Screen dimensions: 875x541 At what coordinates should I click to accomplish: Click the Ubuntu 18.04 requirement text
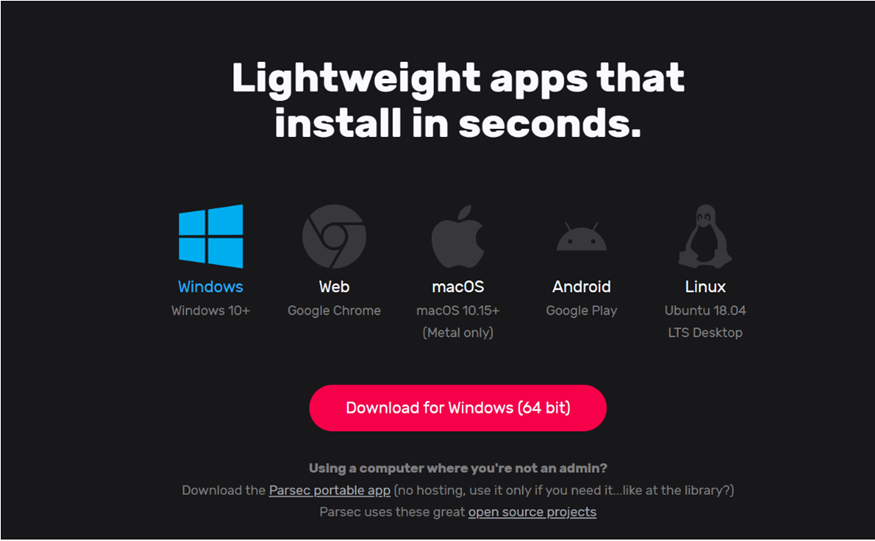tap(705, 310)
